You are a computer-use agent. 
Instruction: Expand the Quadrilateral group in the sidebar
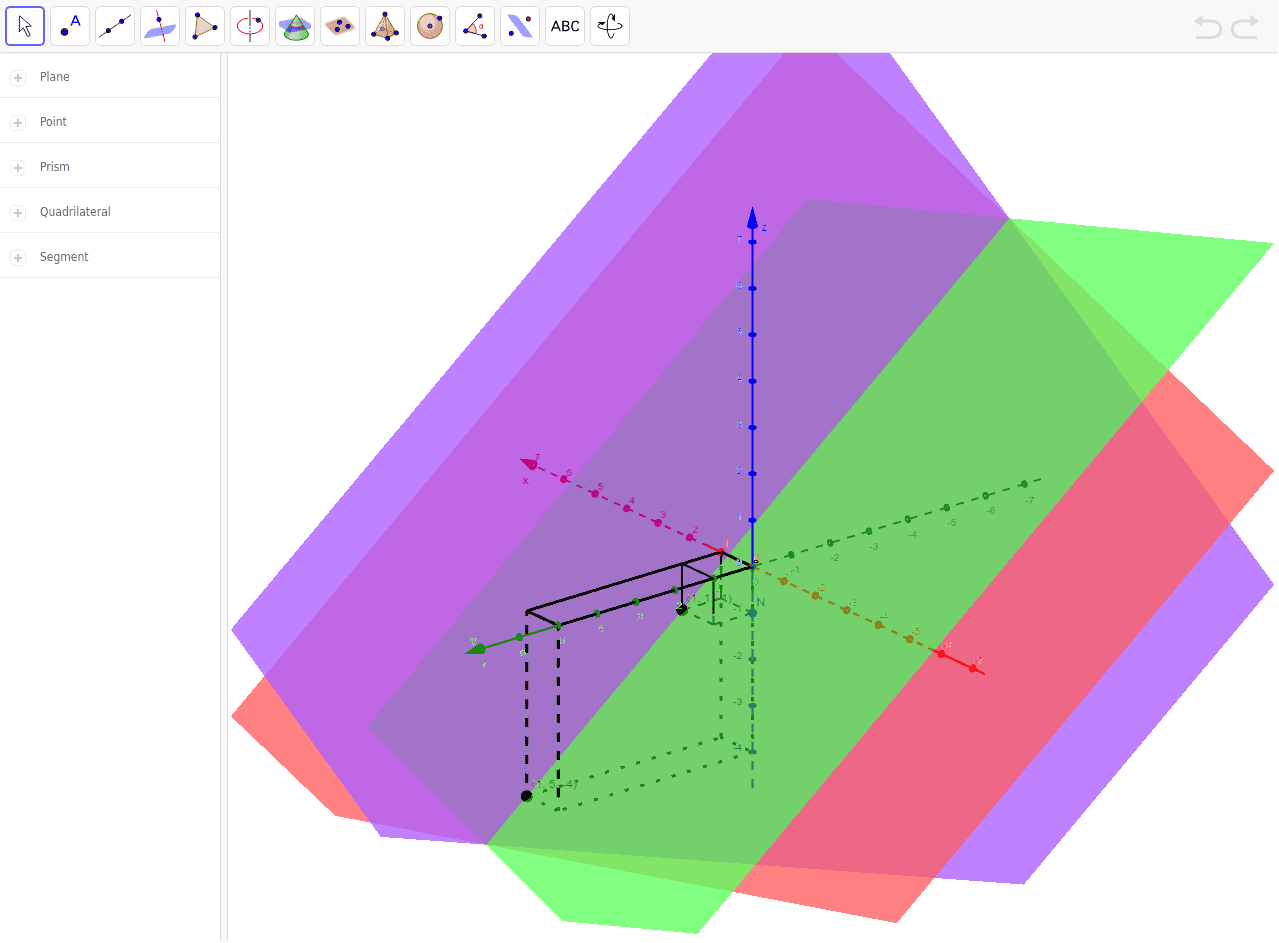(x=16, y=211)
